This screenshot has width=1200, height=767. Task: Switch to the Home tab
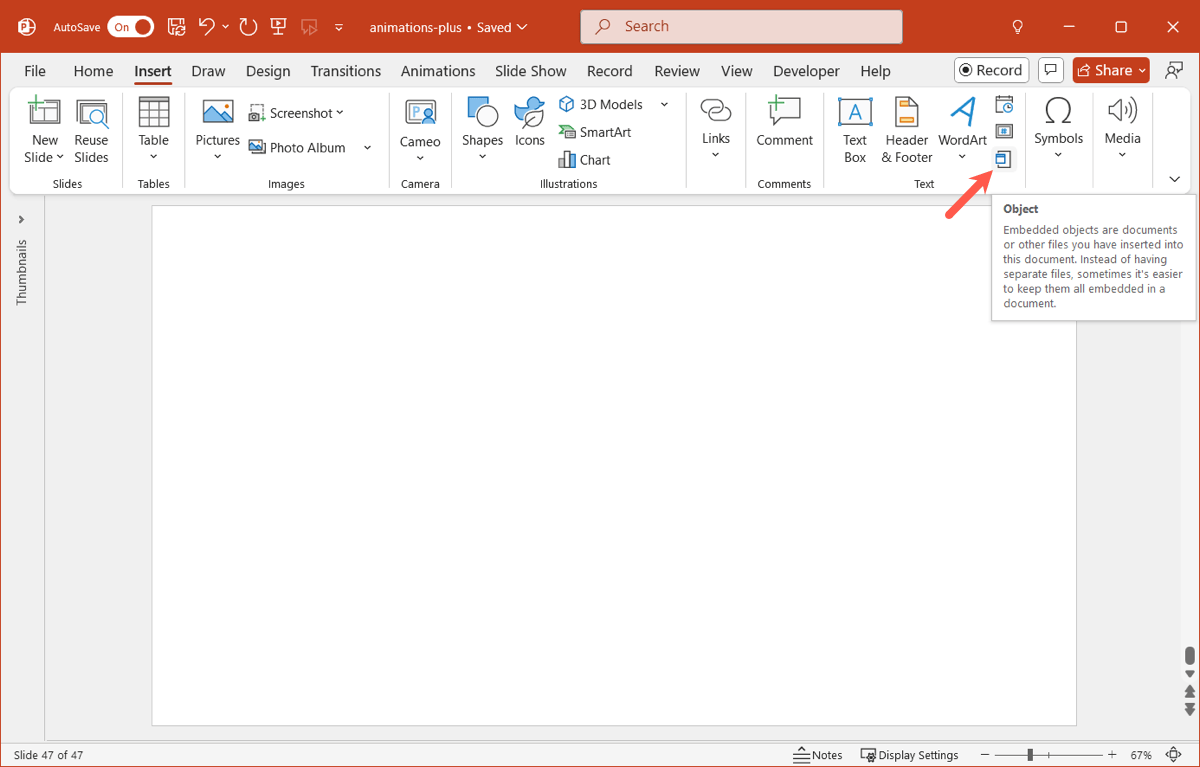(93, 71)
